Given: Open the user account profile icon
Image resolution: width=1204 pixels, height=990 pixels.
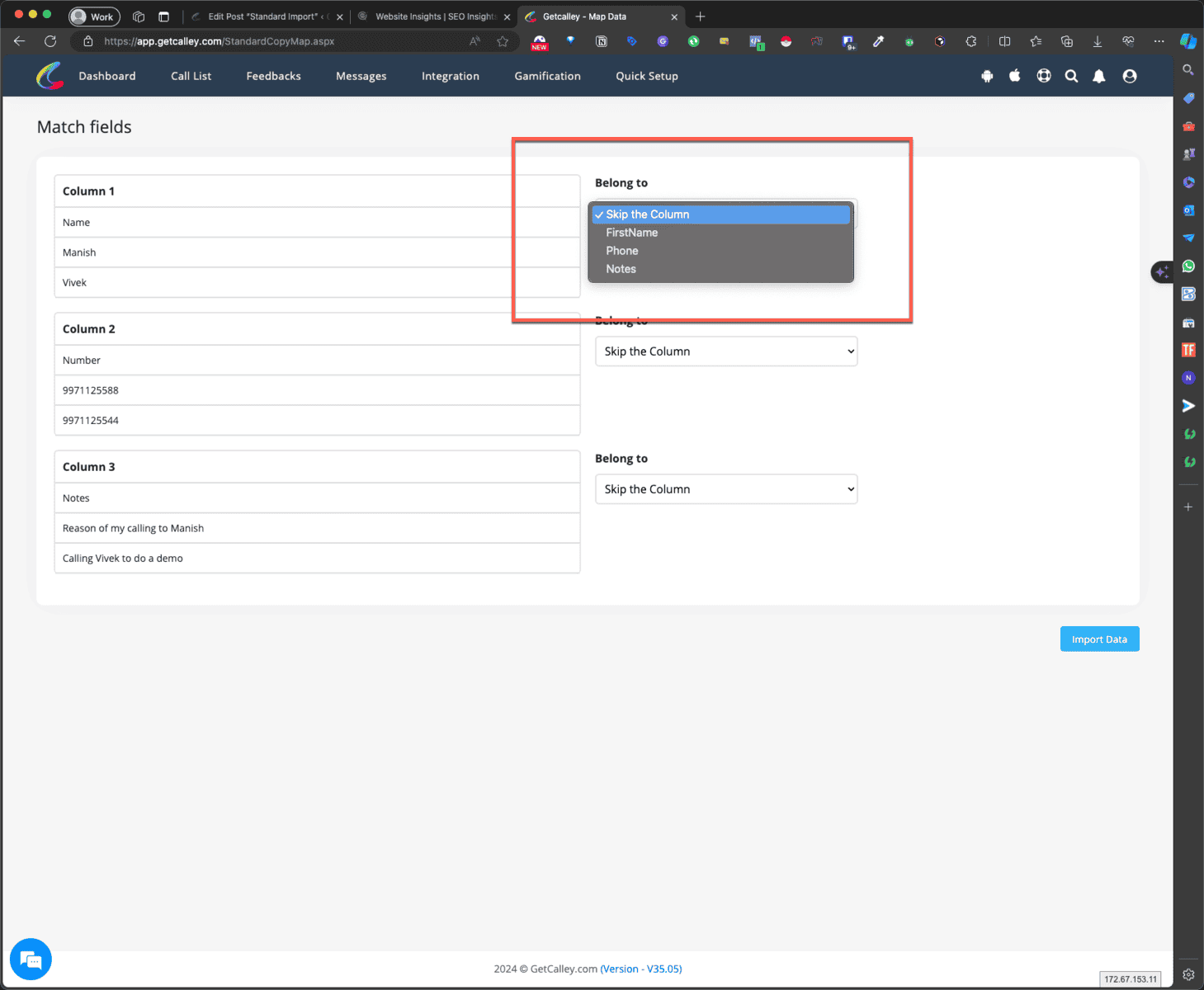Looking at the screenshot, I should tap(1130, 76).
